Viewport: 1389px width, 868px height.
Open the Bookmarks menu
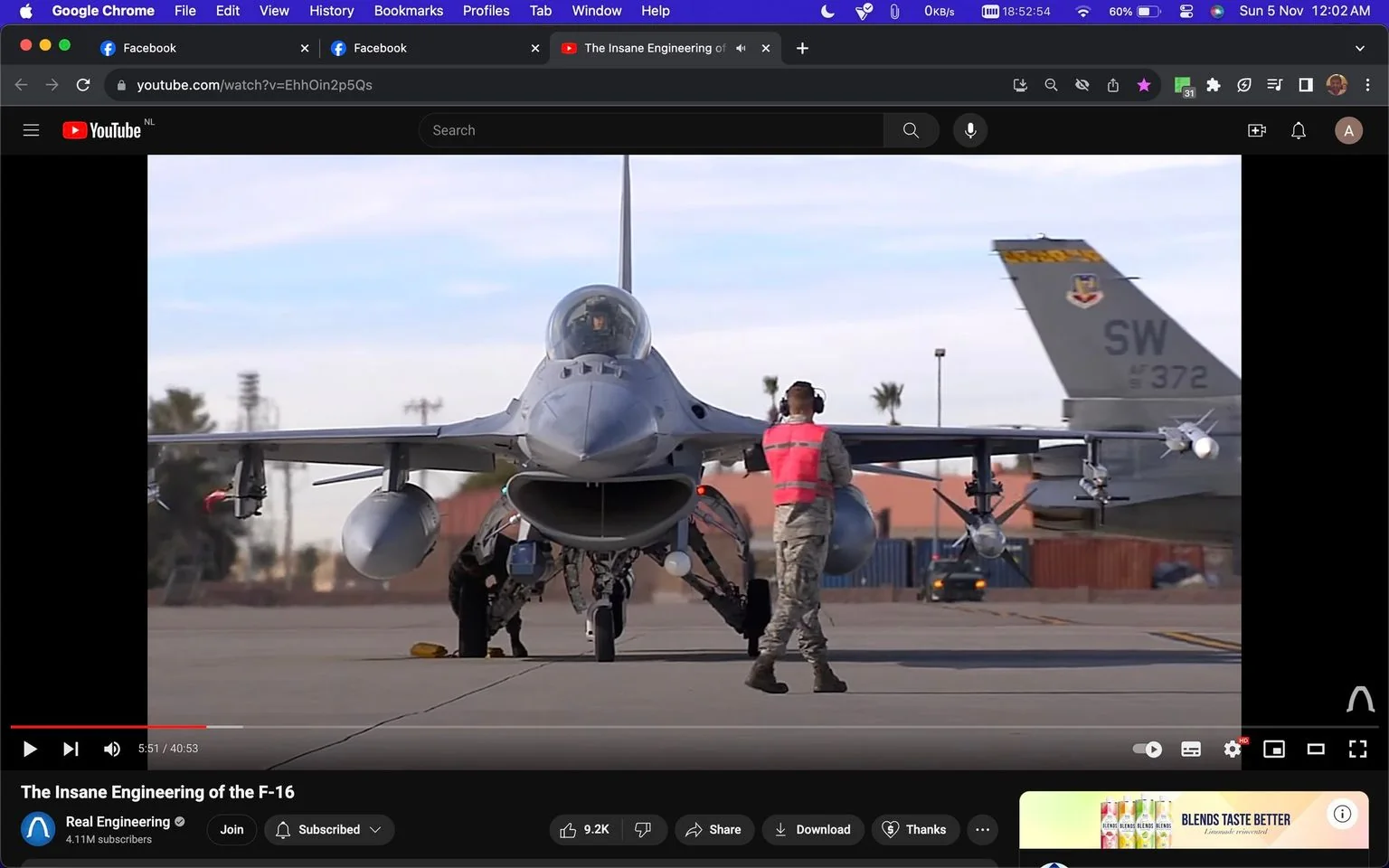coord(409,11)
